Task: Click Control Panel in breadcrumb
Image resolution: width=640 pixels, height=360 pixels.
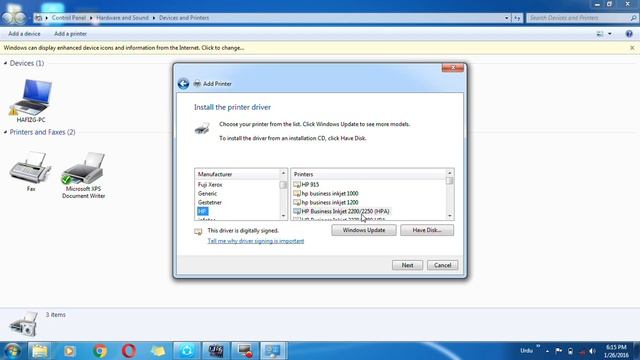Action: [69, 18]
